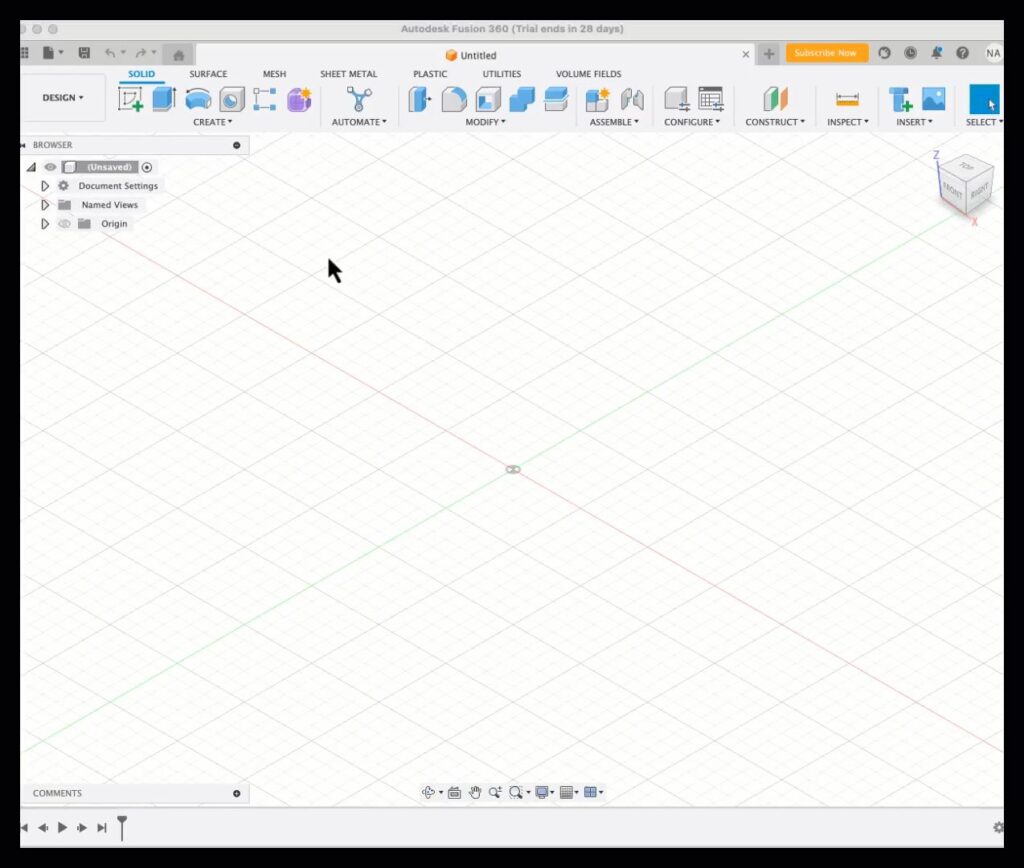Select the Measure tool
The width and height of the screenshot is (1024, 868).
[847, 99]
